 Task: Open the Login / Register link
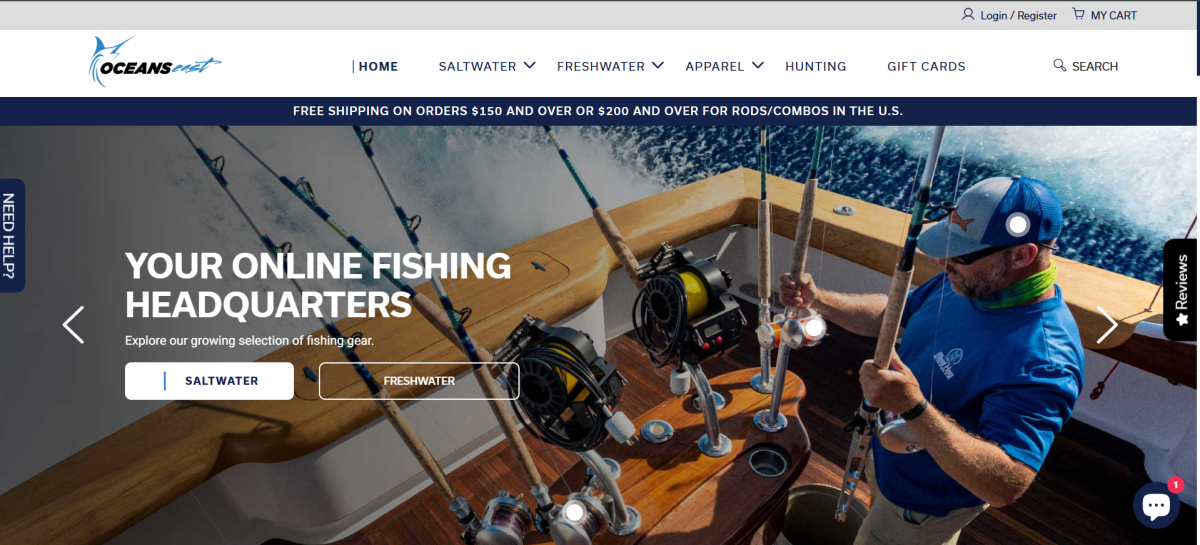click(1018, 15)
